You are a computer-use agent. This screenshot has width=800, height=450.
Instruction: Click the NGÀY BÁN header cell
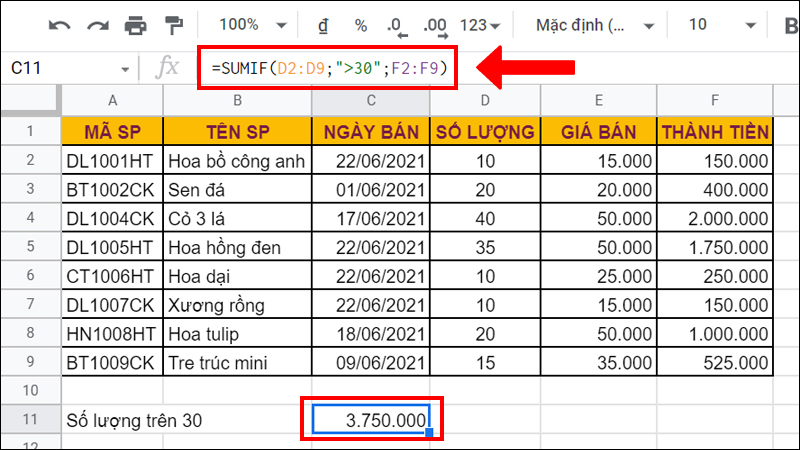click(371, 132)
